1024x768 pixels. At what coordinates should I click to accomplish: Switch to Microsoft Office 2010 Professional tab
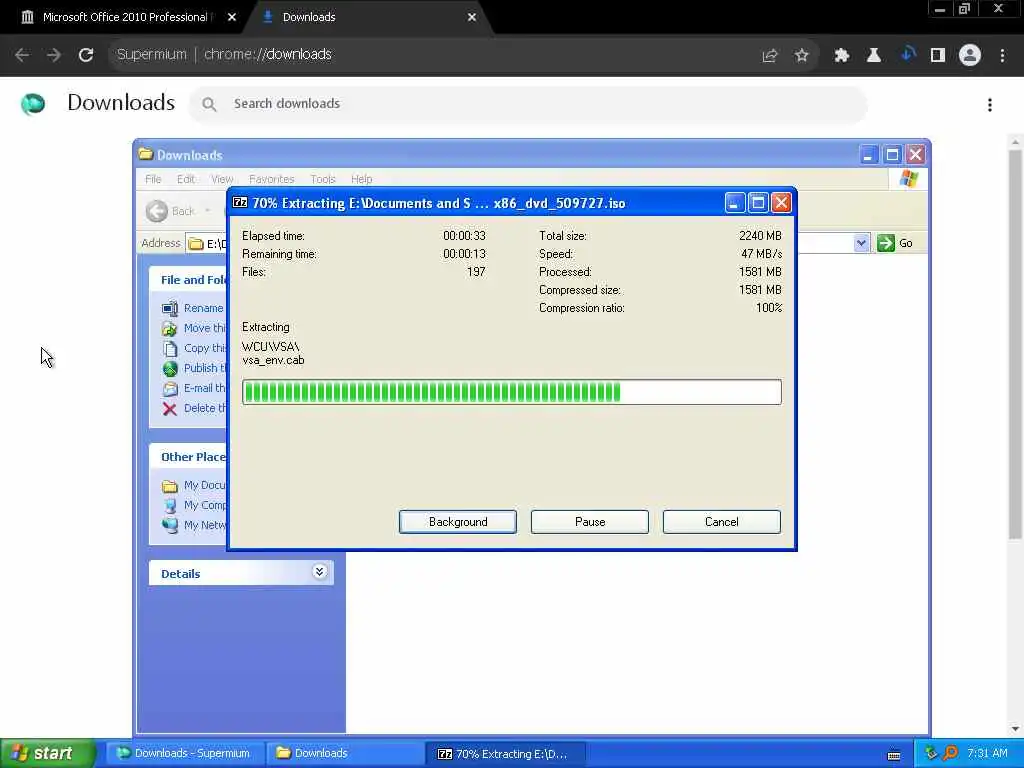tap(127, 17)
